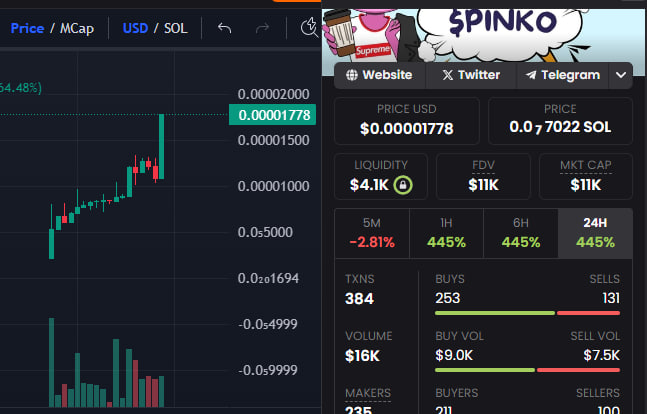This screenshot has width=647, height=414.
Task: Click the buy volume versus sell volume bar
Action: (527, 370)
